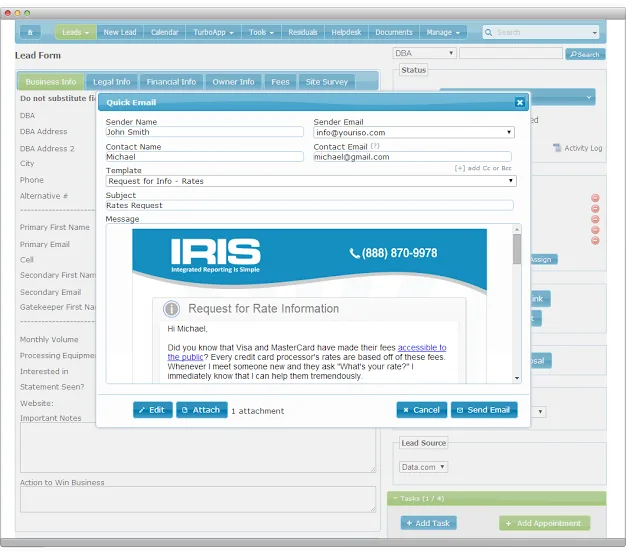Click the macOS green zoom window button

[x=27, y=13]
